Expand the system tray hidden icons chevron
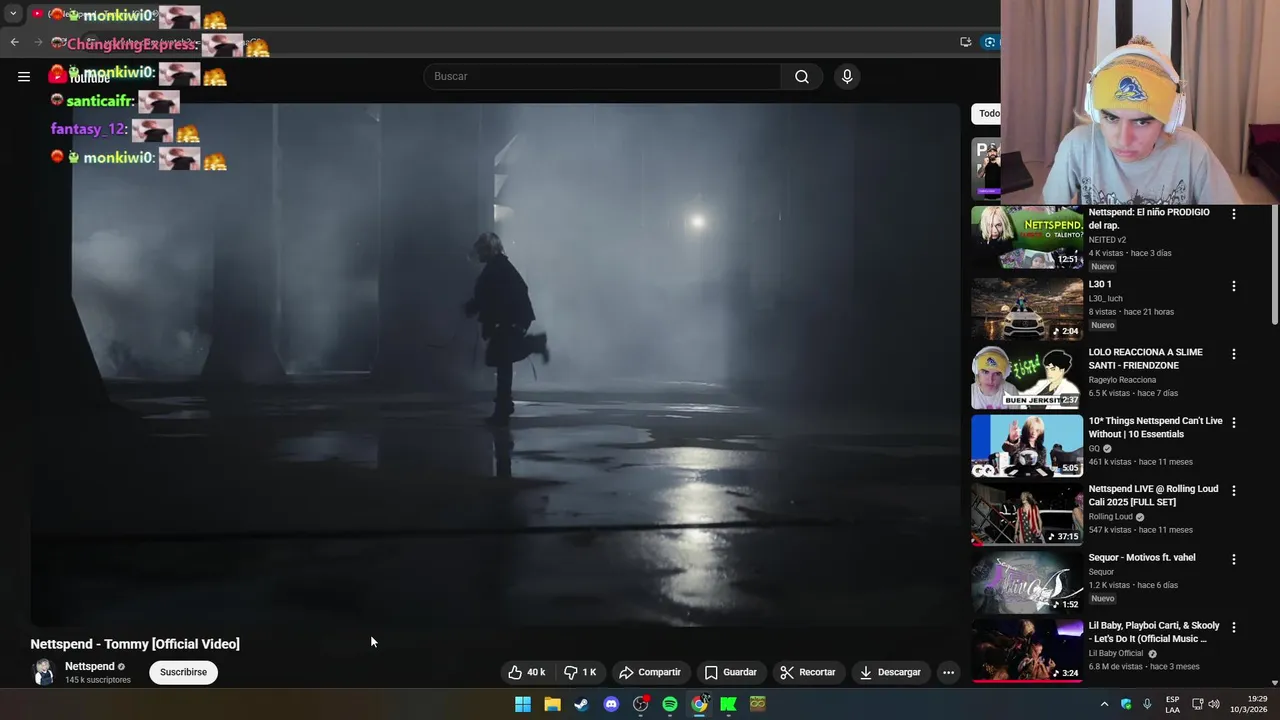The height and width of the screenshot is (720, 1280). pyautogui.click(x=1104, y=704)
